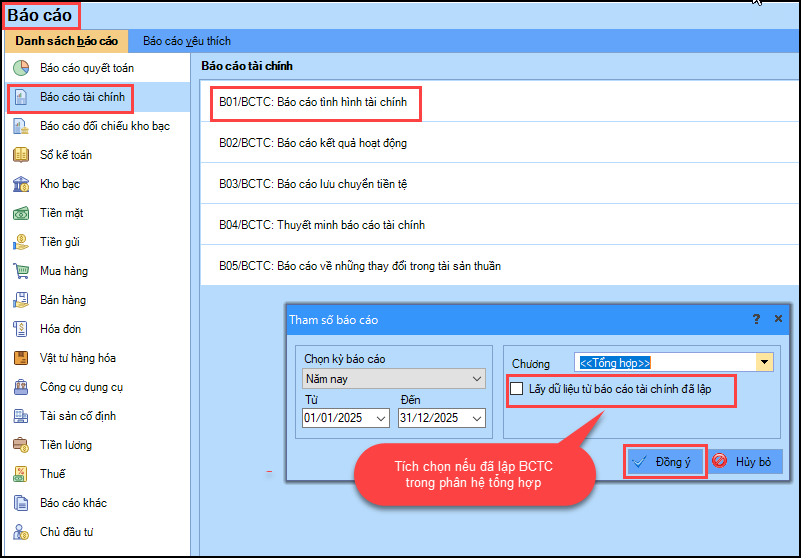This screenshot has width=801, height=558.
Task: Open the Chủ đầu tư person icon
Action: [20, 532]
